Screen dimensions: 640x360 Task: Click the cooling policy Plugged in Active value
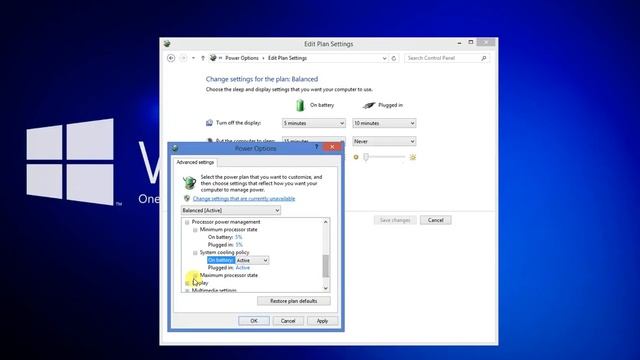242,268
